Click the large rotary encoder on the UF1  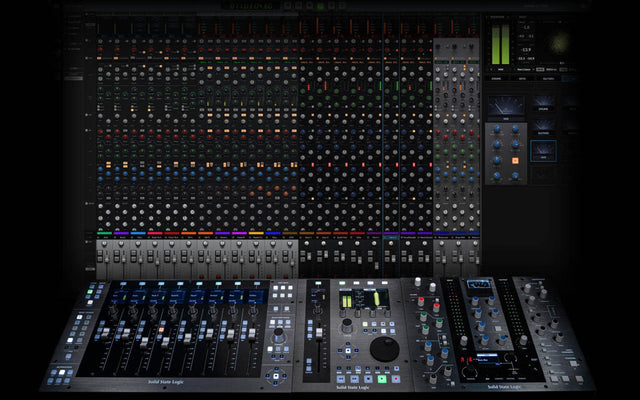coord(347,326)
